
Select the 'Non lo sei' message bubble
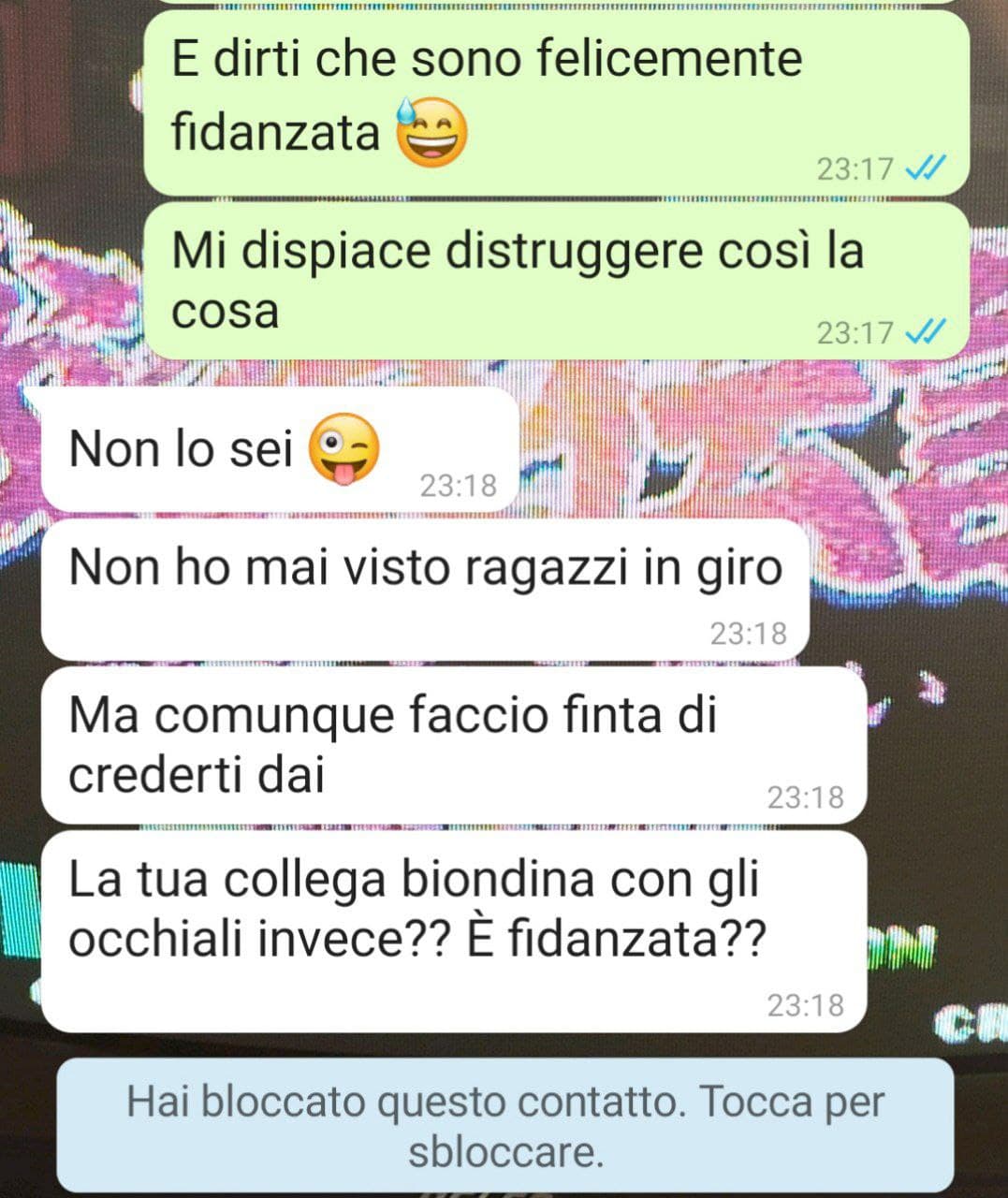279,449
